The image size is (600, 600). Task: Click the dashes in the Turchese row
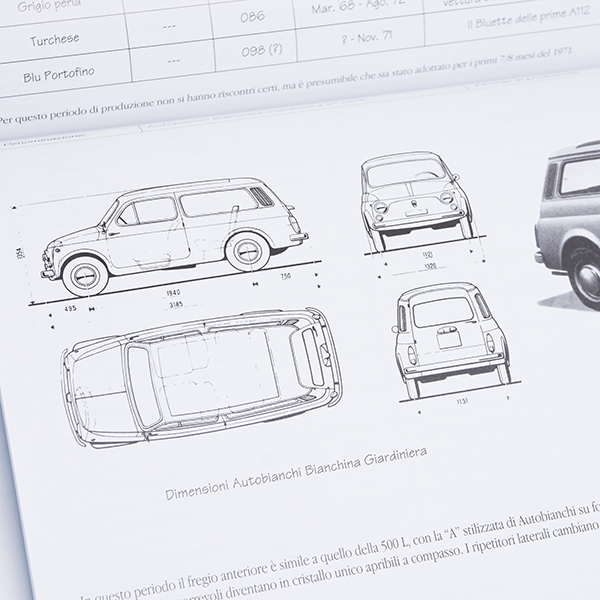169,26
